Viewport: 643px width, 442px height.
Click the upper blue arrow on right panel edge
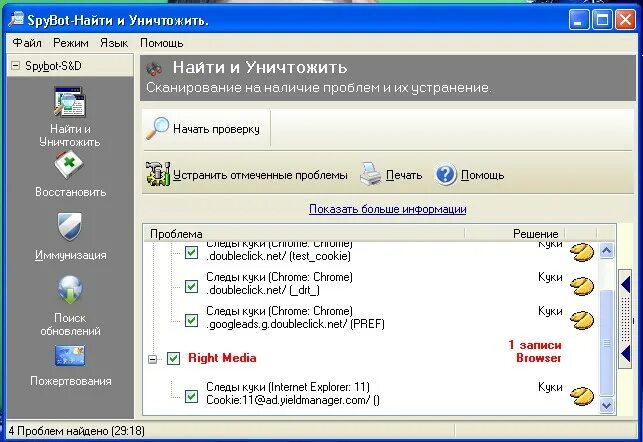625,284
